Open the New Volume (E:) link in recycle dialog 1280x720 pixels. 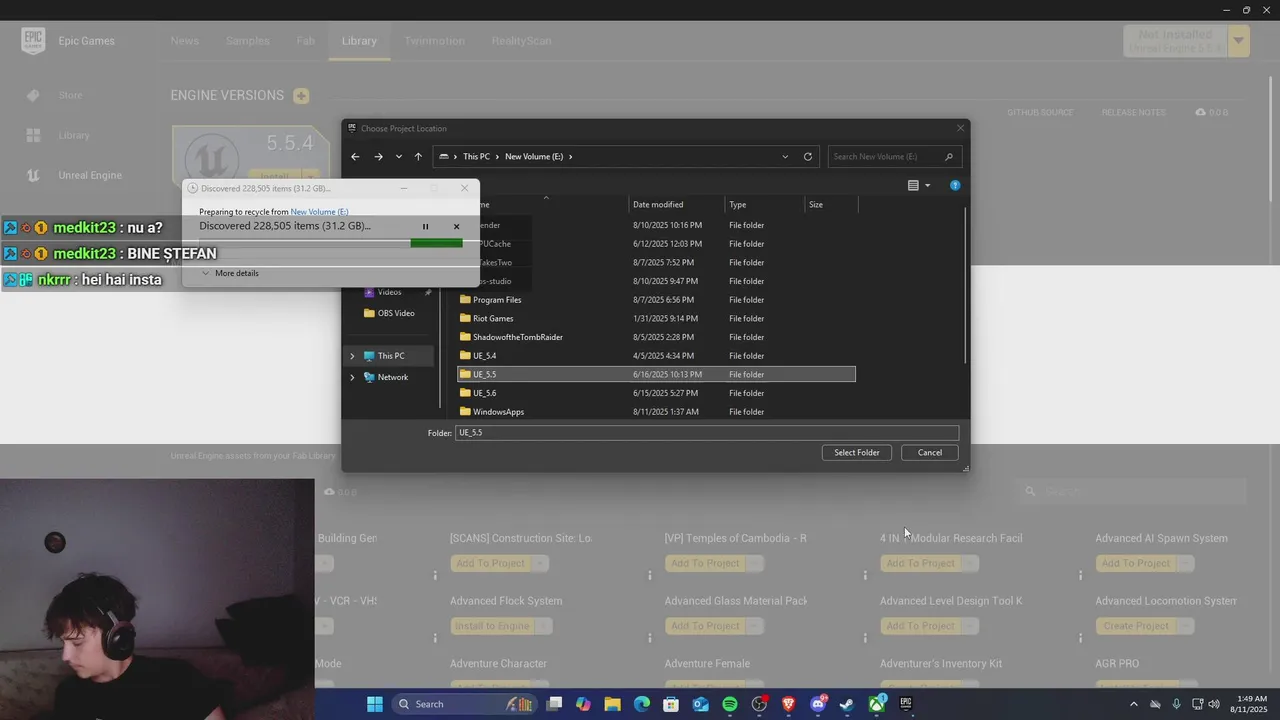point(319,212)
